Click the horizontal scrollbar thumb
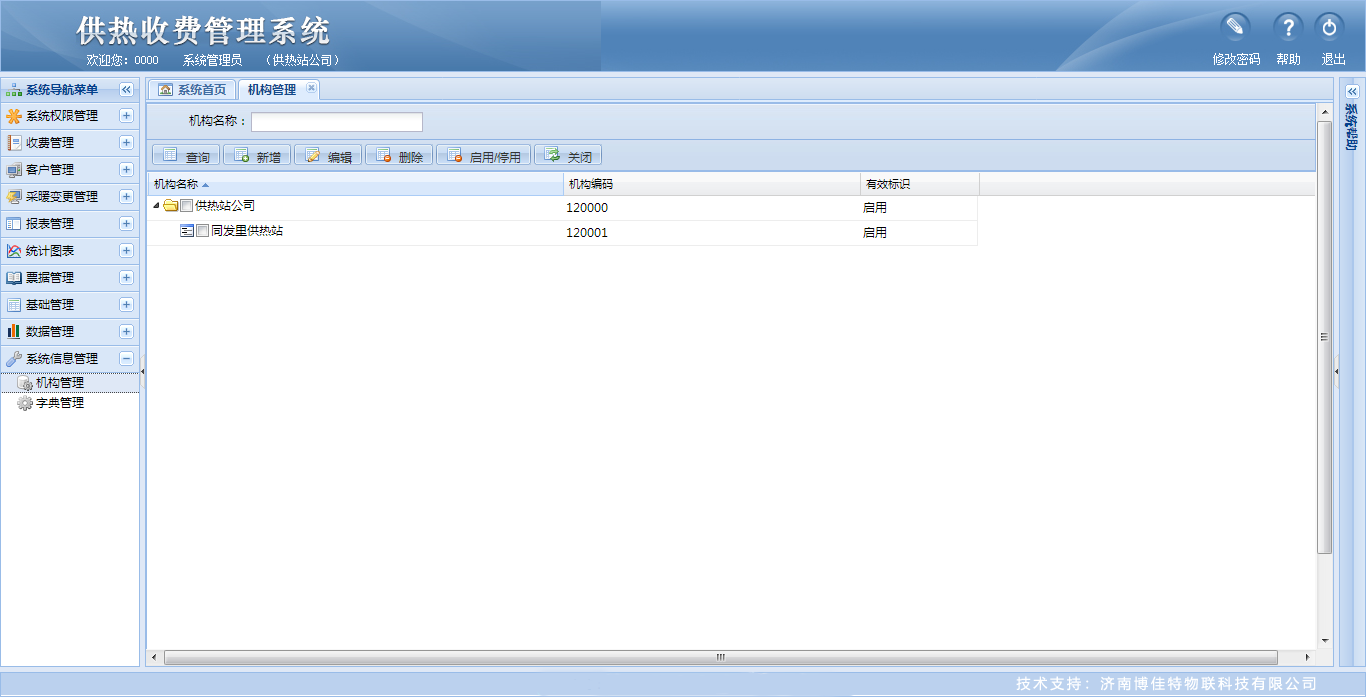 [x=720, y=657]
